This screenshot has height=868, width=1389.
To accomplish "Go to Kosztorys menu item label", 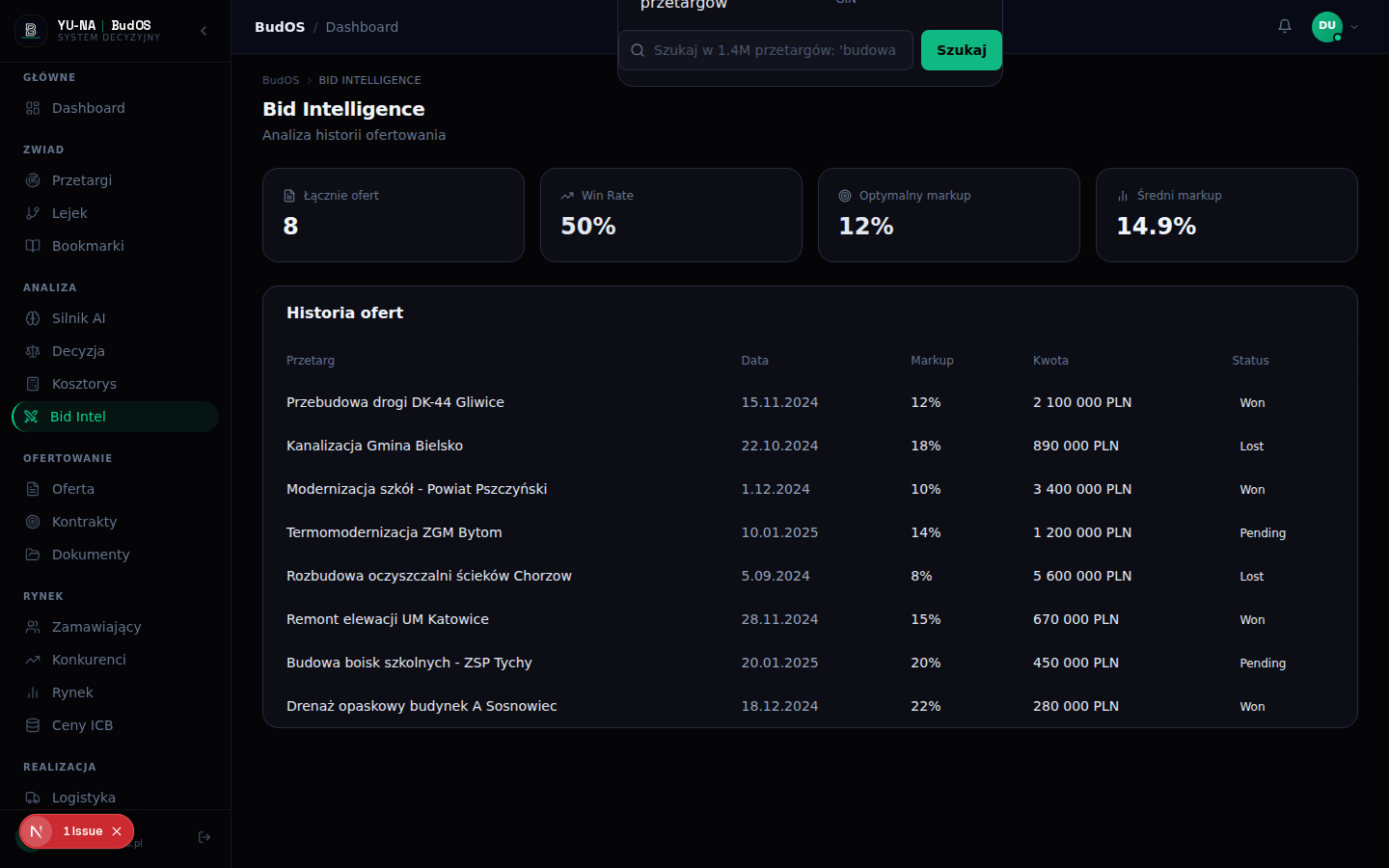I will [84, 384].
